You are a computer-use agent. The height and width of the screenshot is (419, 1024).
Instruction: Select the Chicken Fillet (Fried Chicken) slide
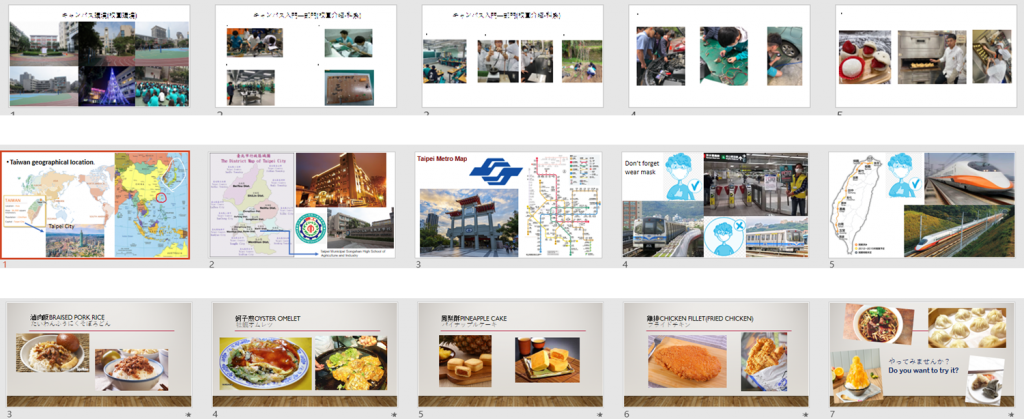pyautogui.click(x=714, y=354)
